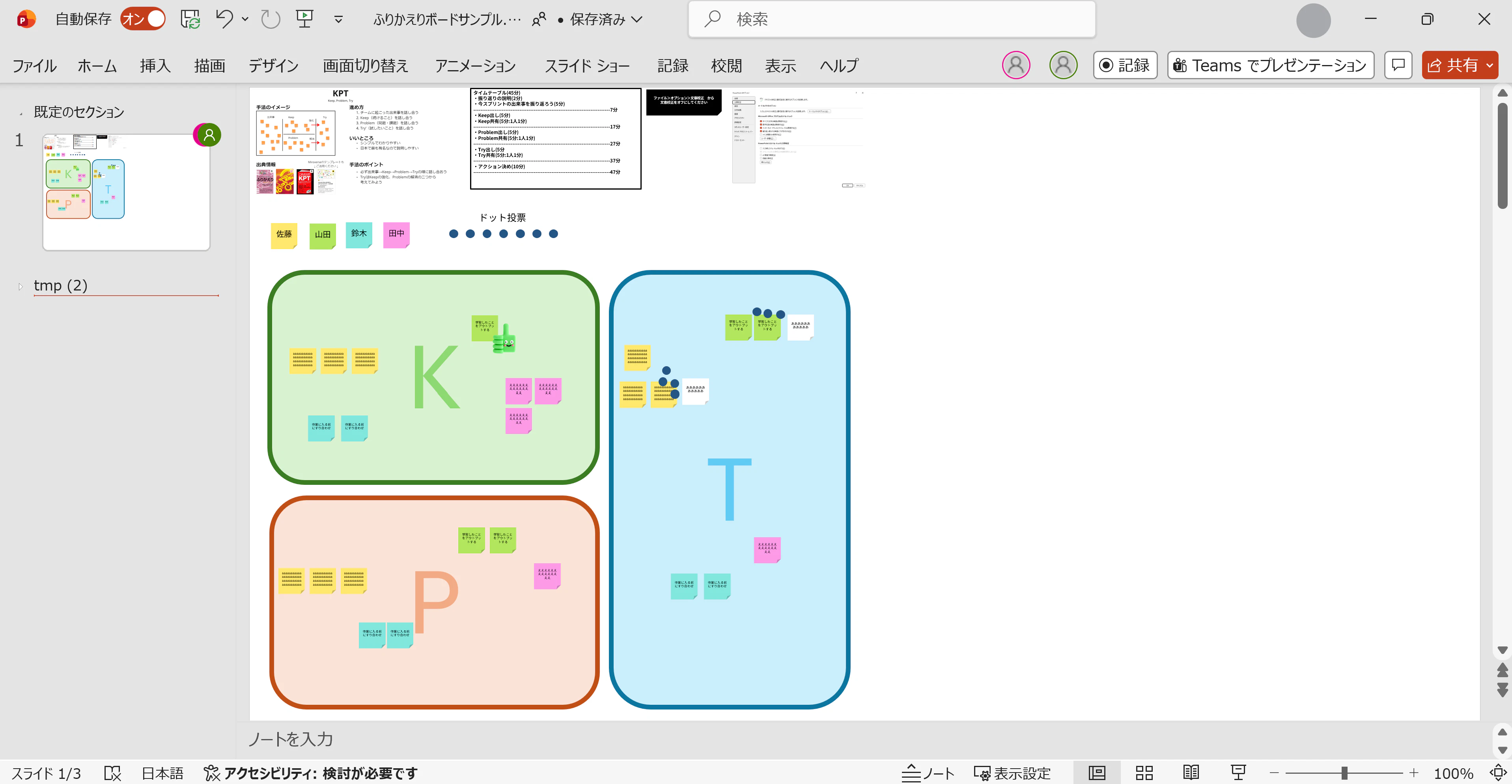
Task: Click the zoom in plus button
Action: [x=1413, y=773]
